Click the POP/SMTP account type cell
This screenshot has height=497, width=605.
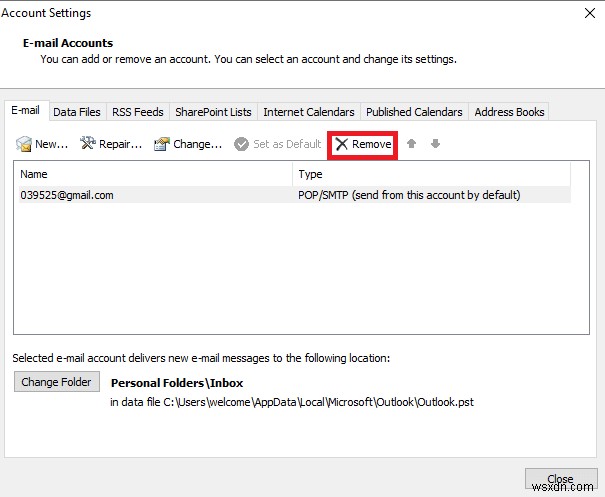coord(409,195)
